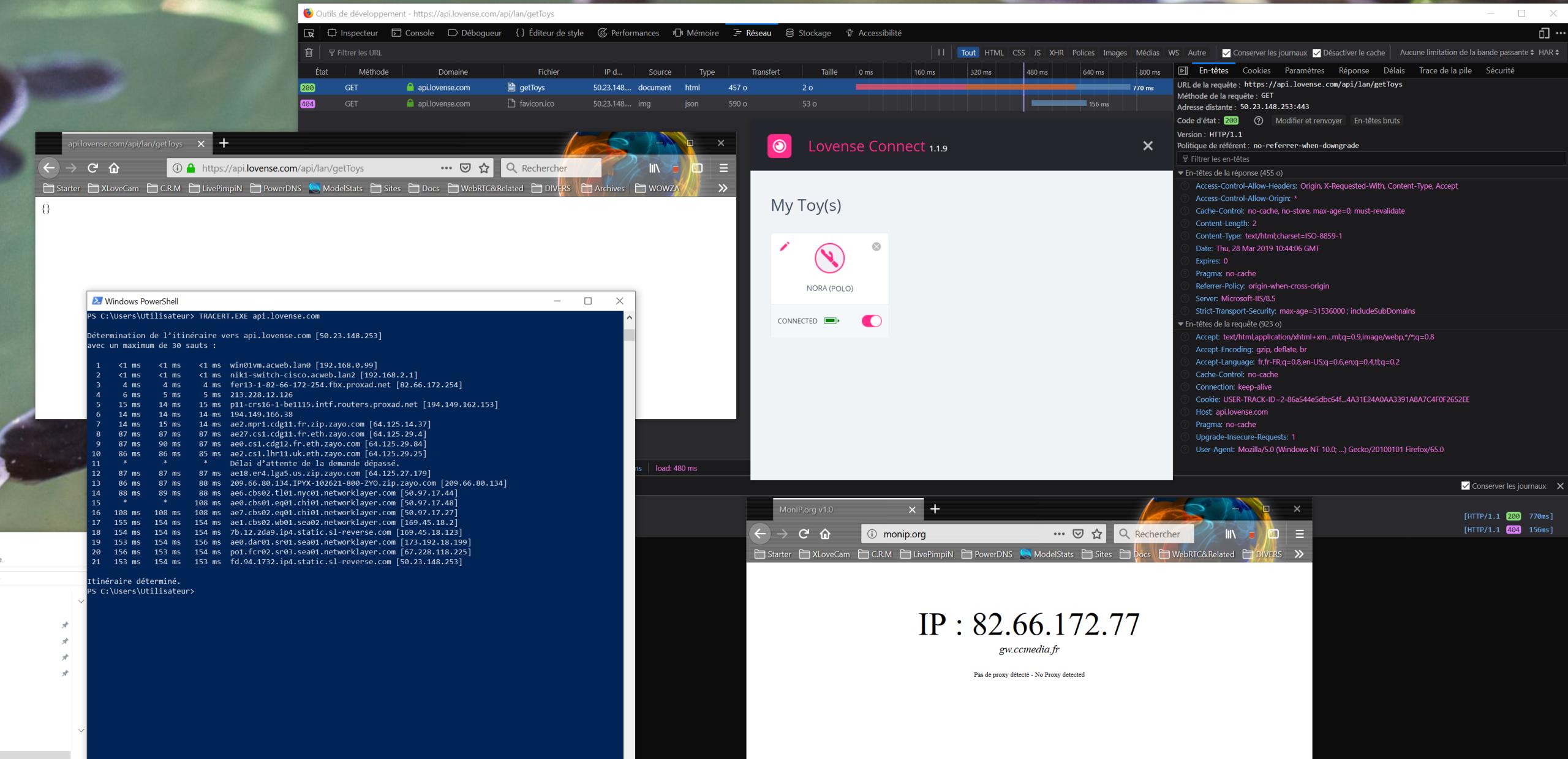Uncheck Désactiver le cache checkbox
Viewport: 1568px width, 759px height.
tap(1316, 53)
